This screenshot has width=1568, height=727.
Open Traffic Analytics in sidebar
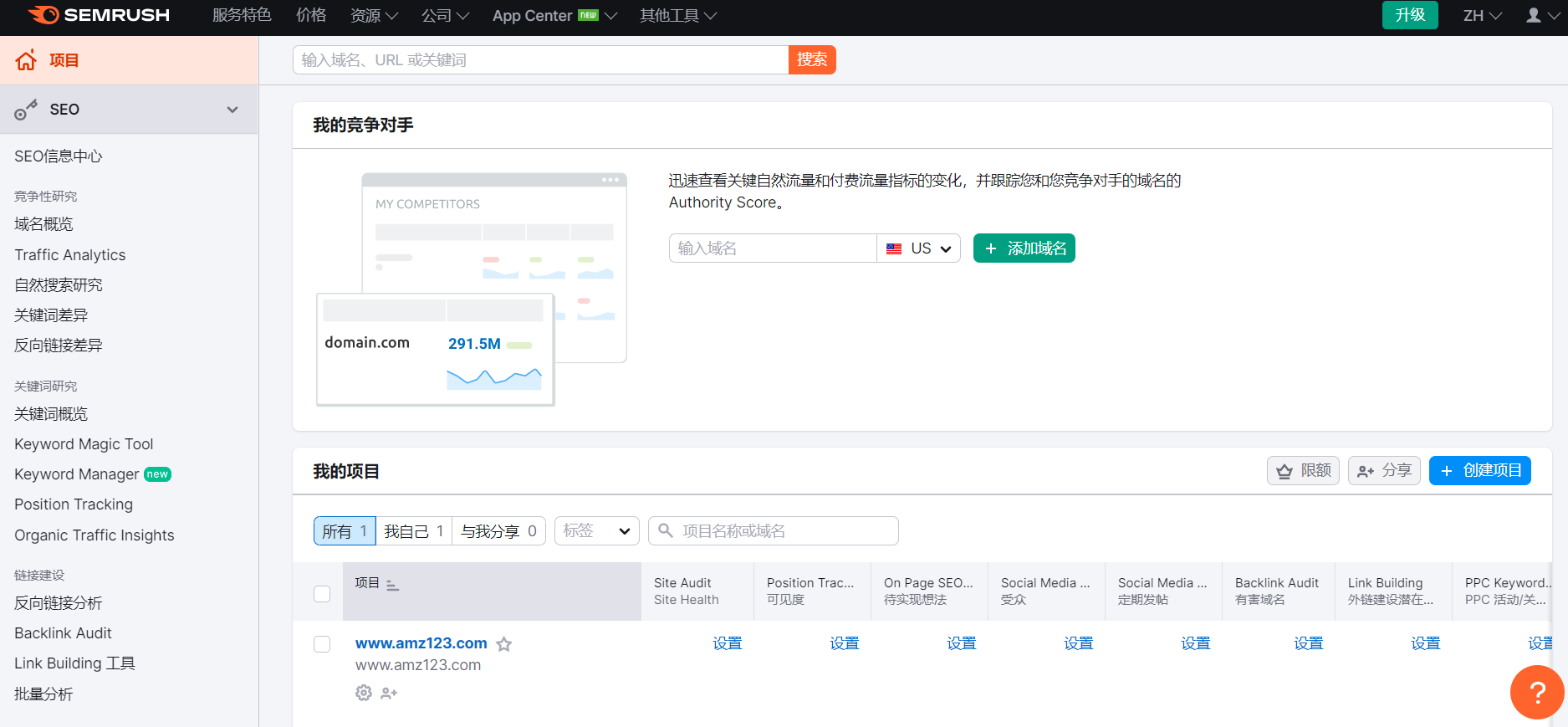70,255
